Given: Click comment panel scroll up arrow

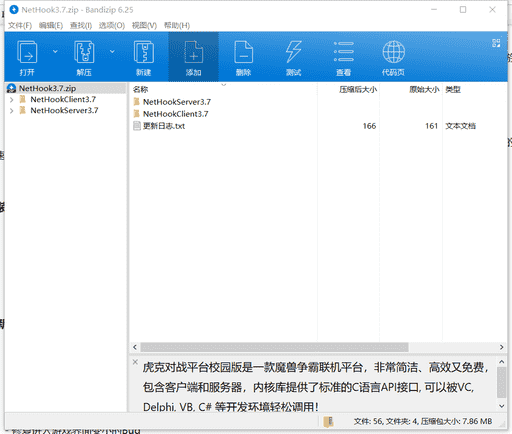Looking at the screenshot, I should click(502, 362).
